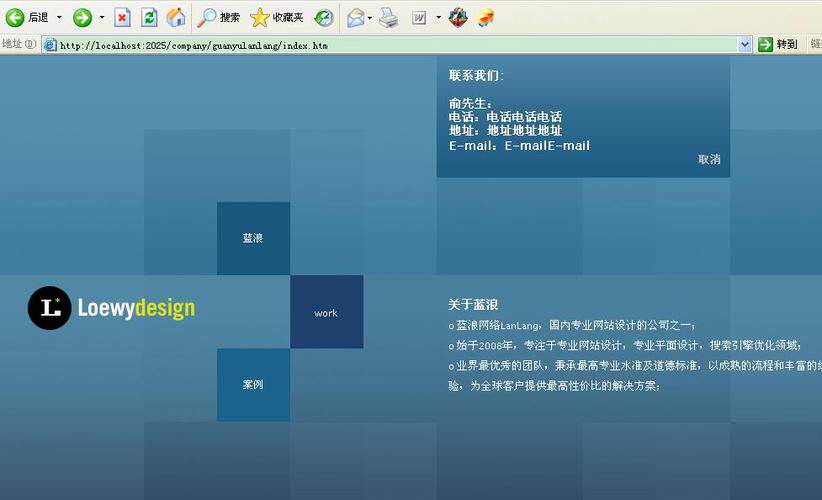Click the address bar URL field
The image size is (822, 500).
(398, 45)
